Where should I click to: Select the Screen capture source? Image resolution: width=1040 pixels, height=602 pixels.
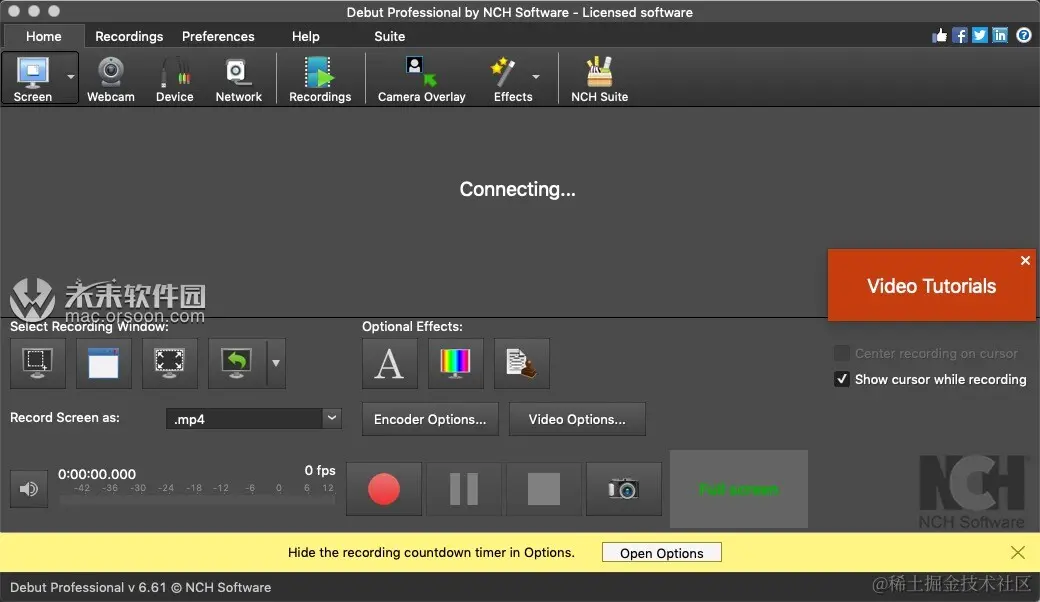pos(32,79)
